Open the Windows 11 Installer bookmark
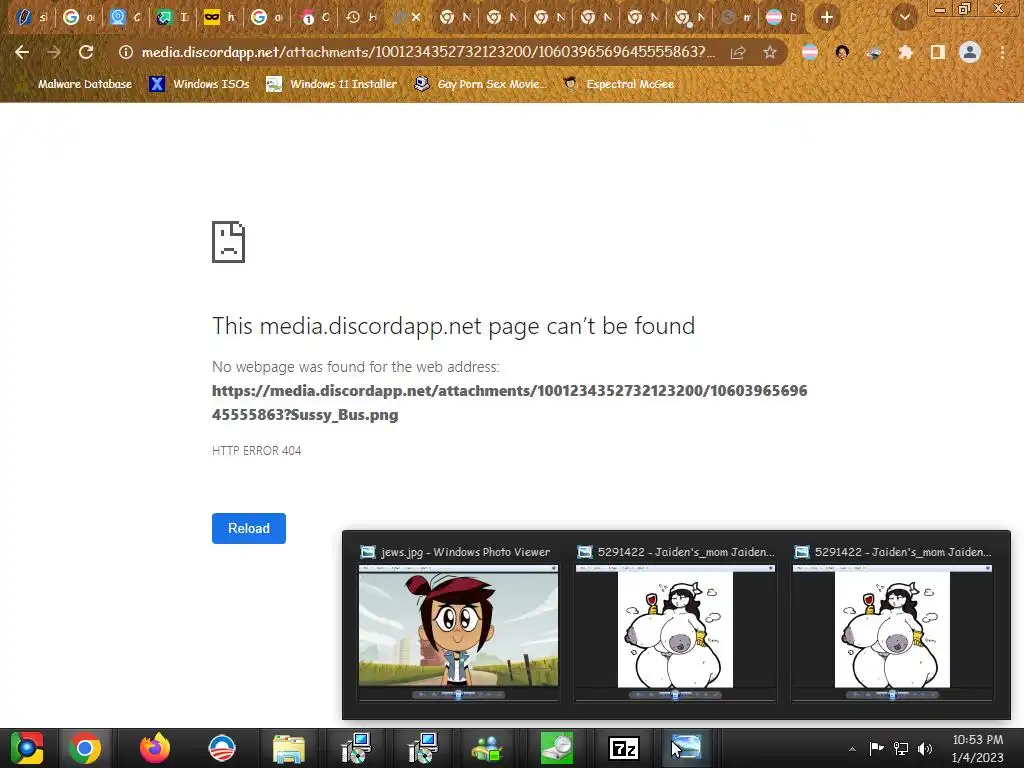The width and height of the screenshot is (1024, 768). [x=332, y=84]
